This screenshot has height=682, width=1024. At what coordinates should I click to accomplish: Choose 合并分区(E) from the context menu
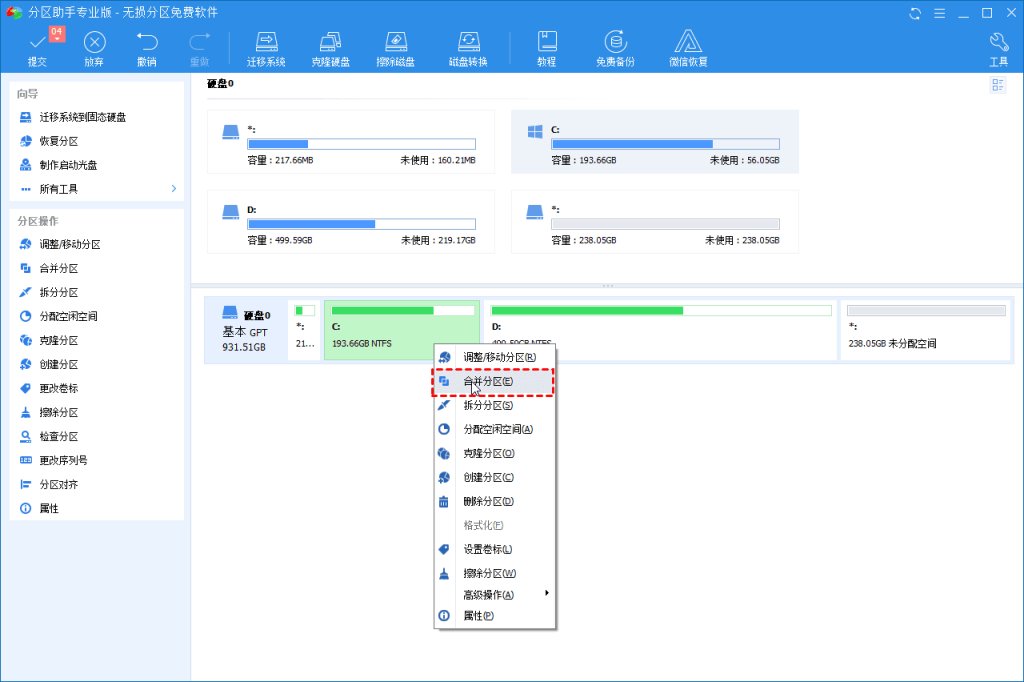[494, 382]
